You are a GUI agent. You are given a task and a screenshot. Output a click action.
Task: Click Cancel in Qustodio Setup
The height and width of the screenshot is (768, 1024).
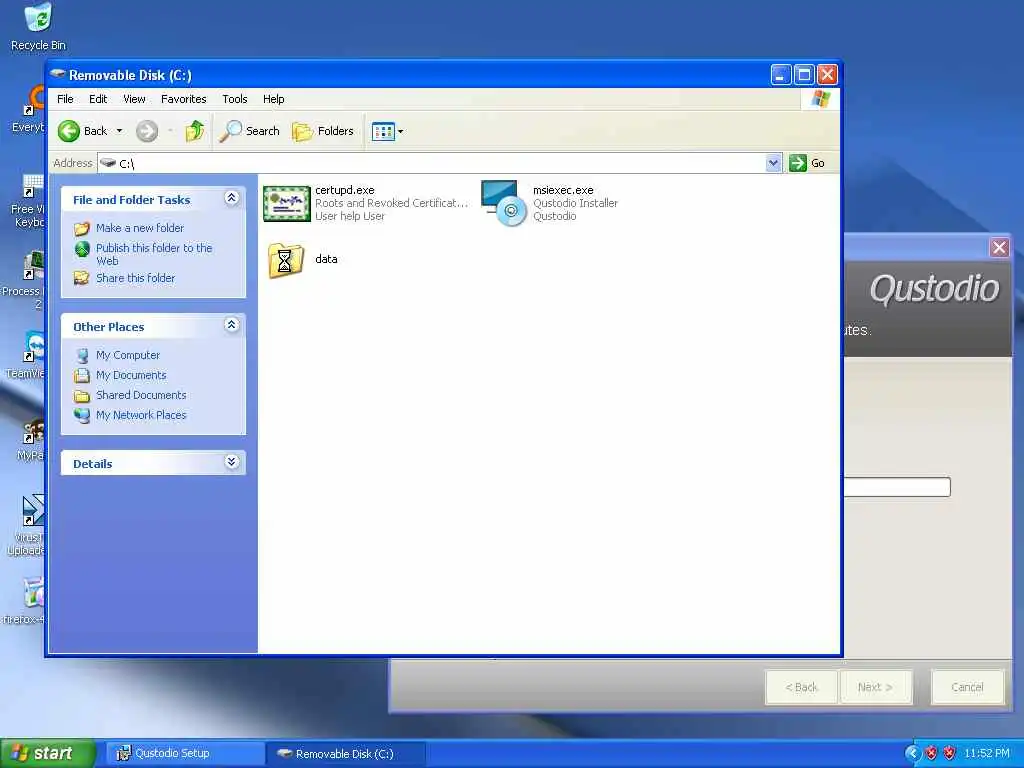pos(967,687)
